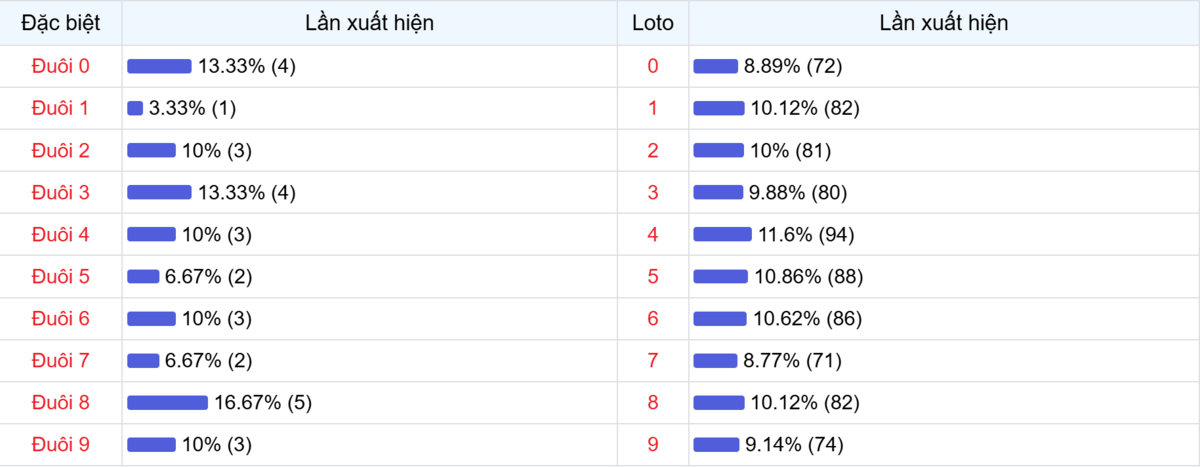
Task: Click the "10.62% (86)" bar for Loto 6
Action: point(720,318)
